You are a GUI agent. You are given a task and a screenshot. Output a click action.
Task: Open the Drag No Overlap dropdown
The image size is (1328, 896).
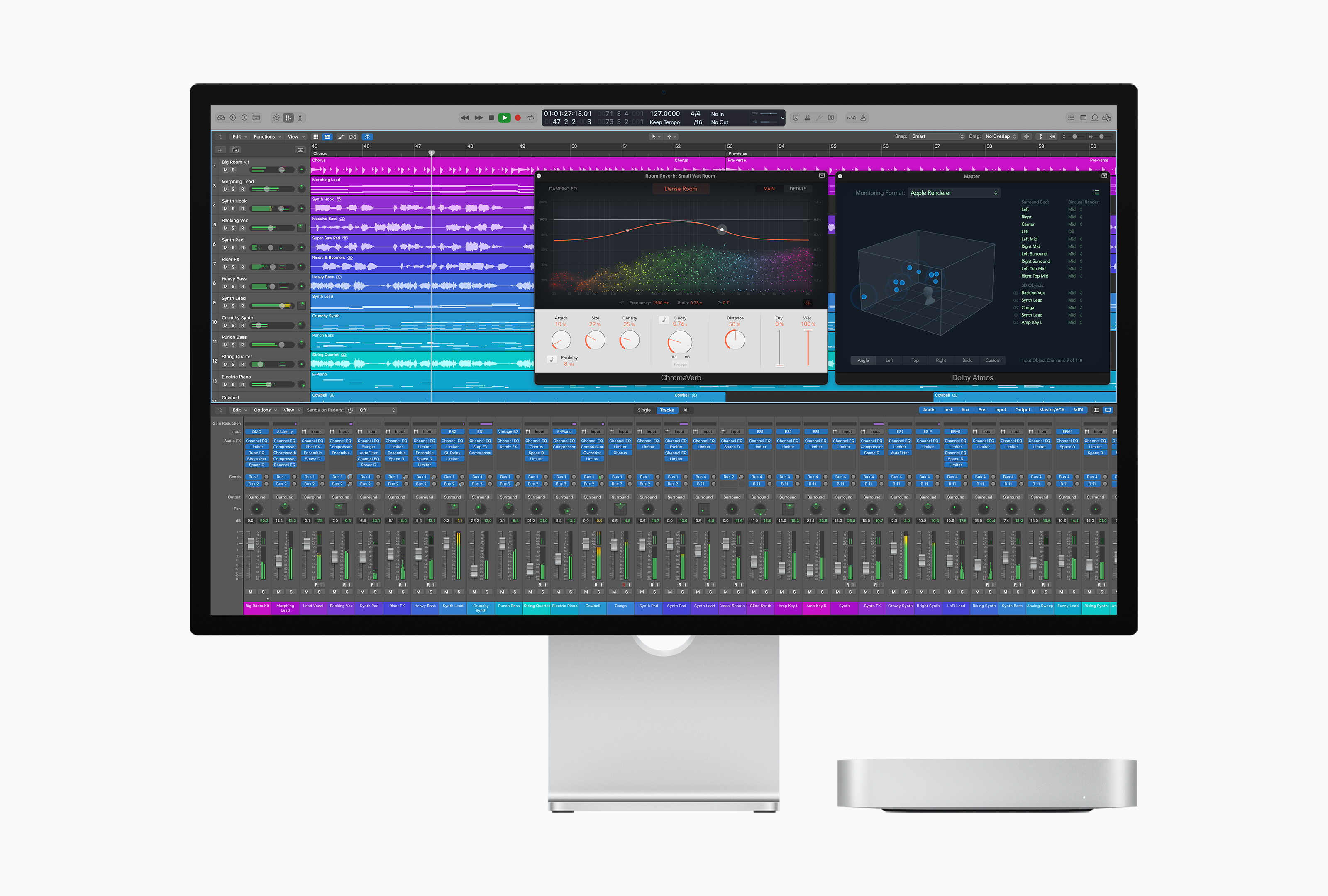click(1002, 136)
